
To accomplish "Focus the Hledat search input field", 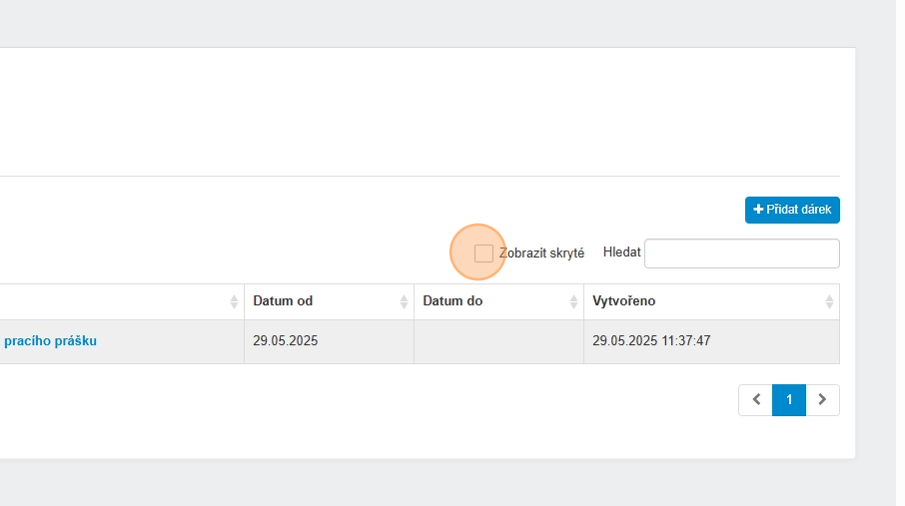I will (741, 254).
